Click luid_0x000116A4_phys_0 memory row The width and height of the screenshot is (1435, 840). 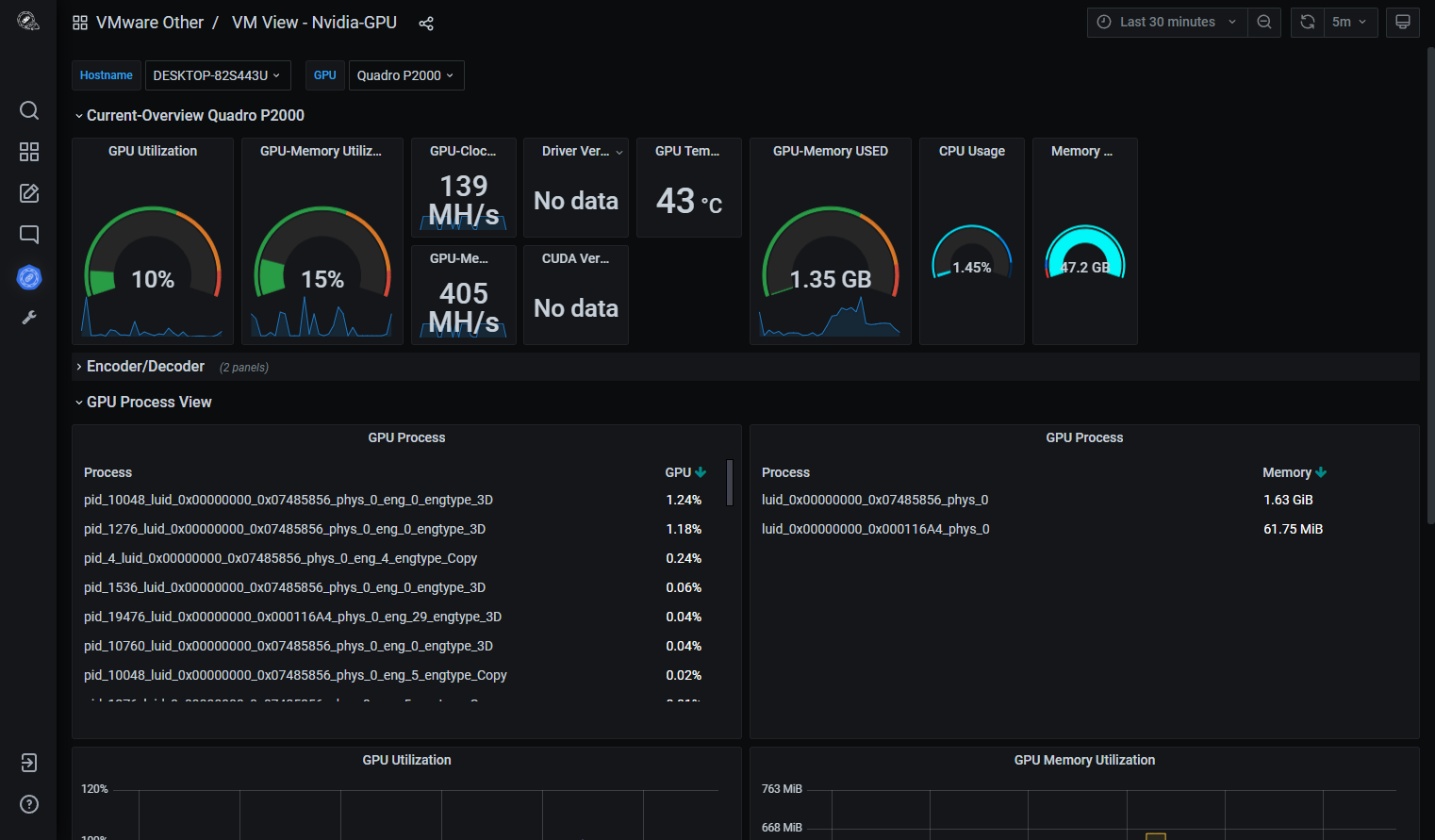[1084, 529]
